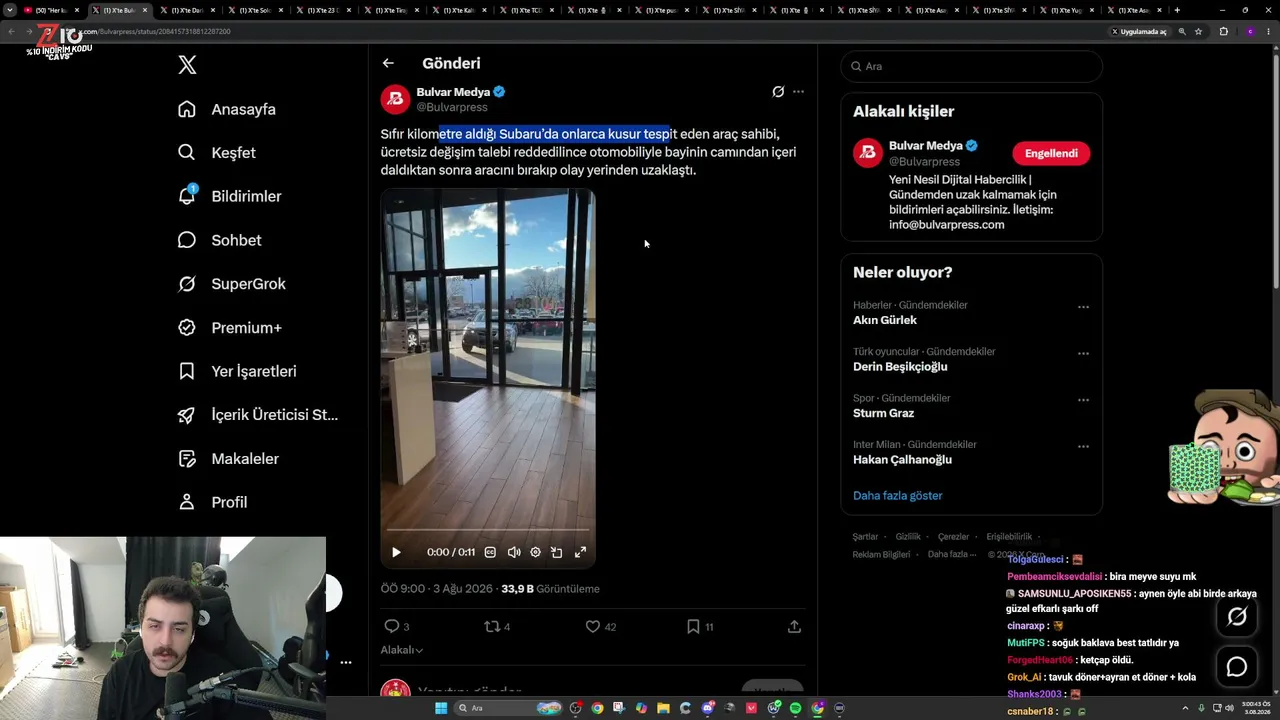Screen dimensions: 1280x720
Task: Open Discord from taskbar
Action: [708, 708]
